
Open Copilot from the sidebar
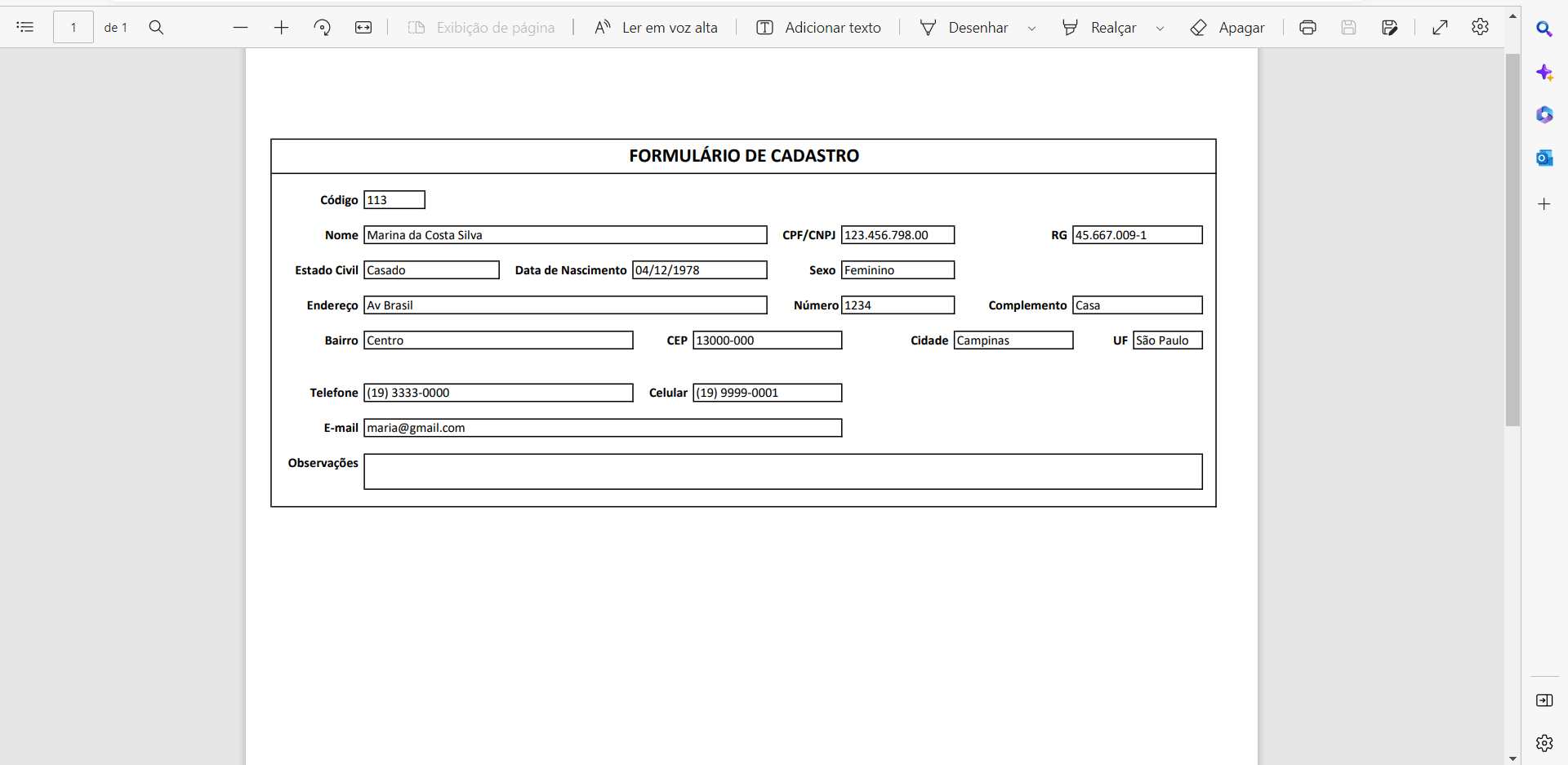[x=1544, y=73]
